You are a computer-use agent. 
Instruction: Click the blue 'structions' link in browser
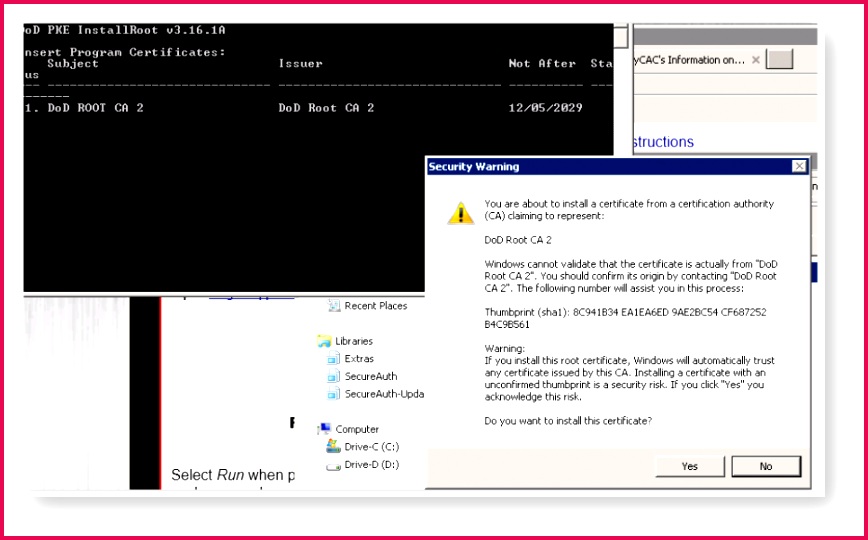pos(663,142)
